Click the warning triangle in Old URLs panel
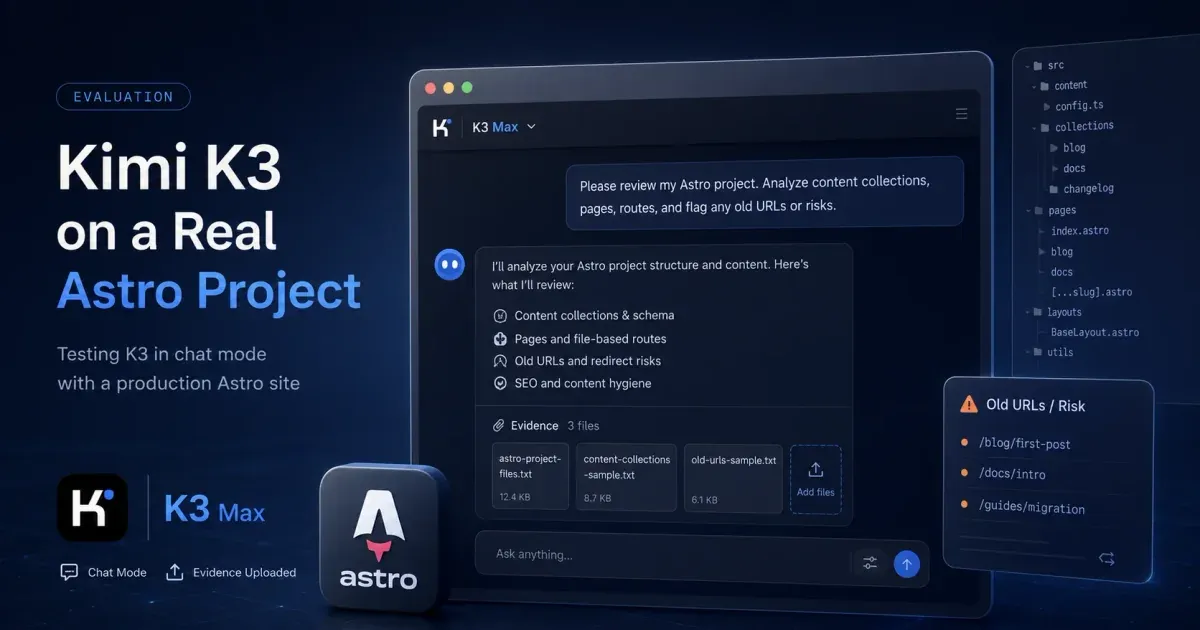 tap(968, 405)
